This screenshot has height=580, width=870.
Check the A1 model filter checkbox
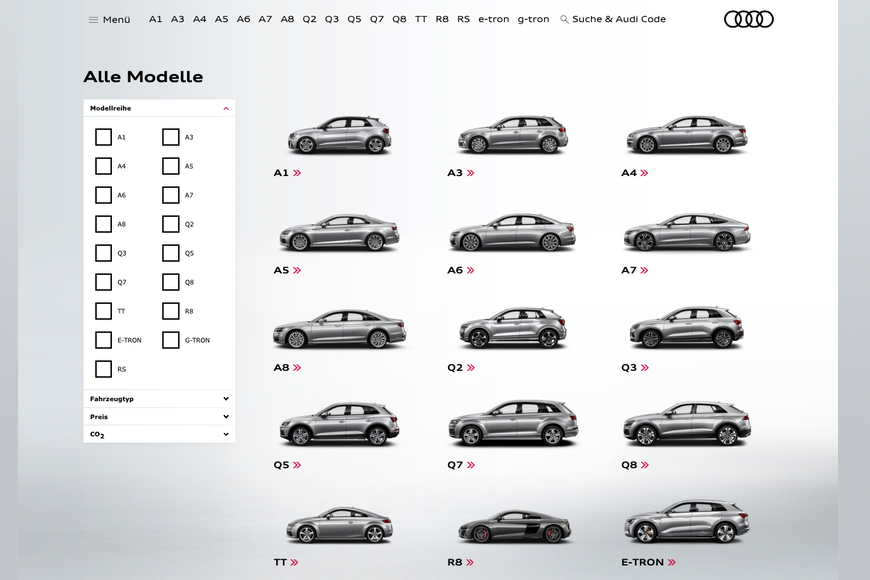[103, 137]
